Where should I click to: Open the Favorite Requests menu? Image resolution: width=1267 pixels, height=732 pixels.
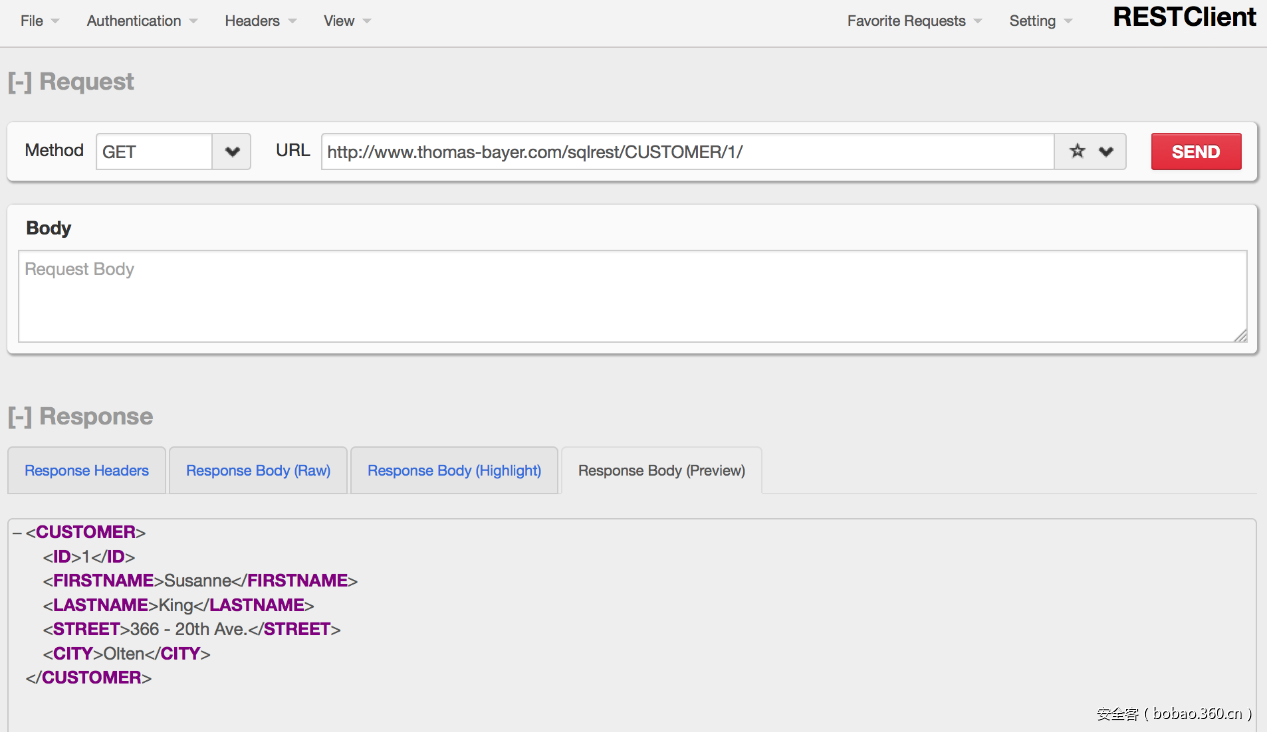[x=914, y=21]
